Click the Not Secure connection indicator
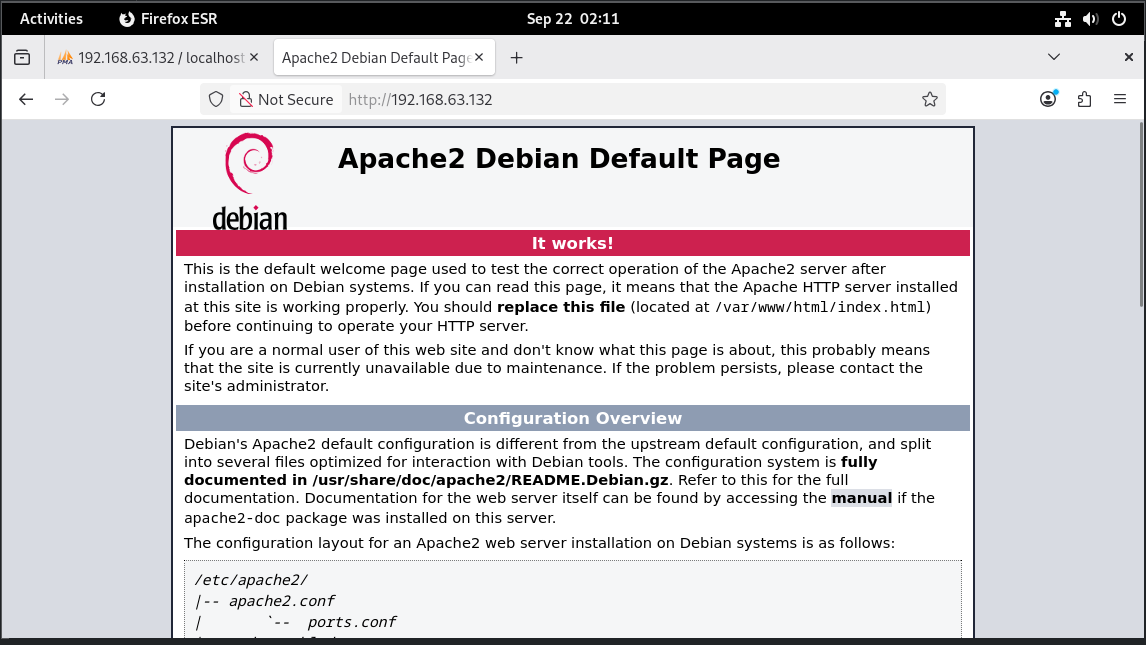This screenshot has width=1146, height=645. coord(285,99)
